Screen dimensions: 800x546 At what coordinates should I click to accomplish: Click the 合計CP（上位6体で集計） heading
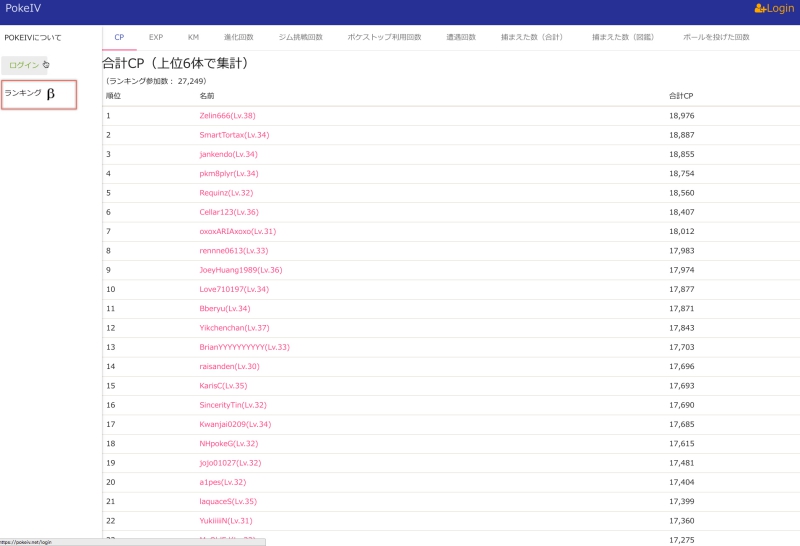tap(175, 63)
